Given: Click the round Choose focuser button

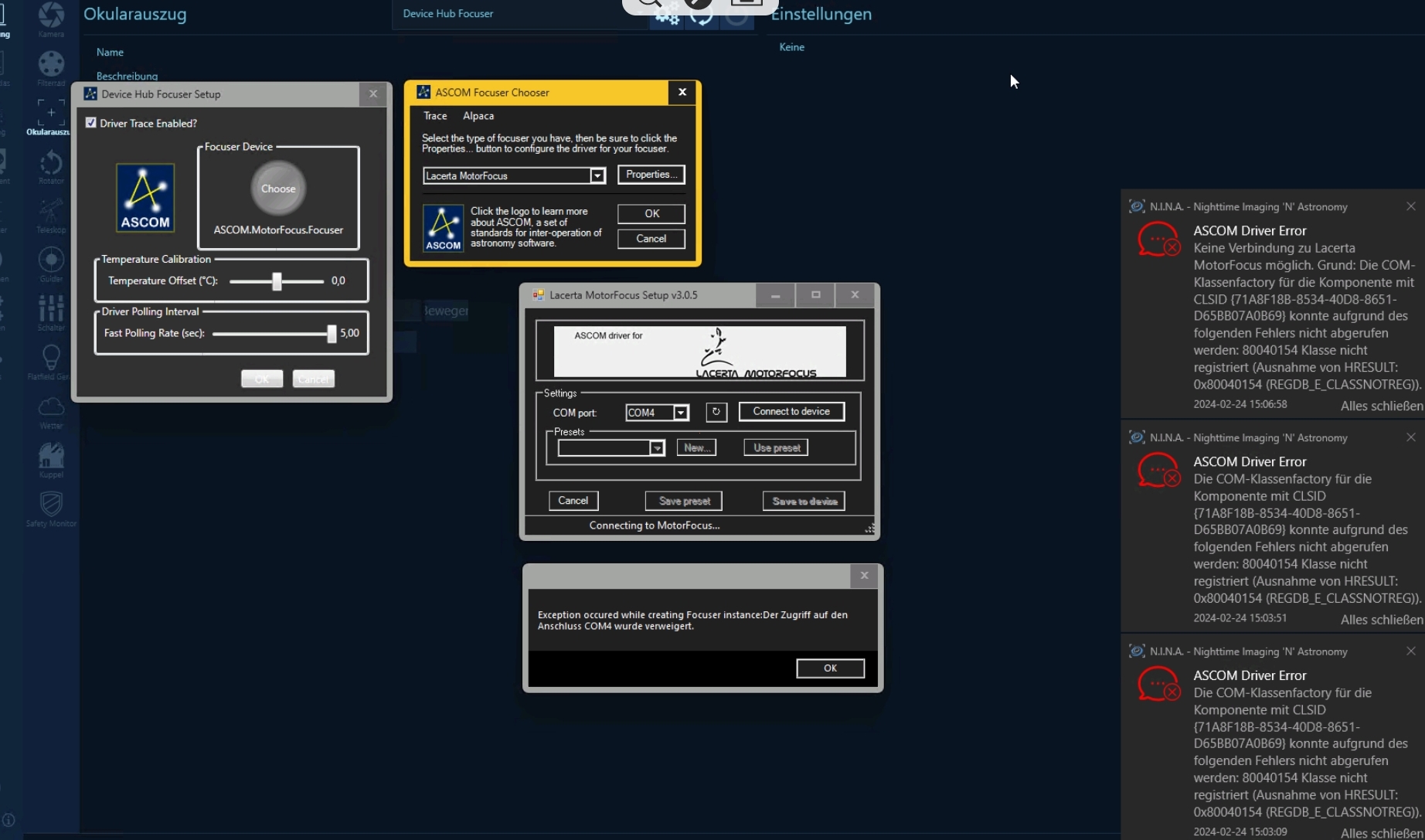Looking at the screenshot, I should (x=278, y=189).
